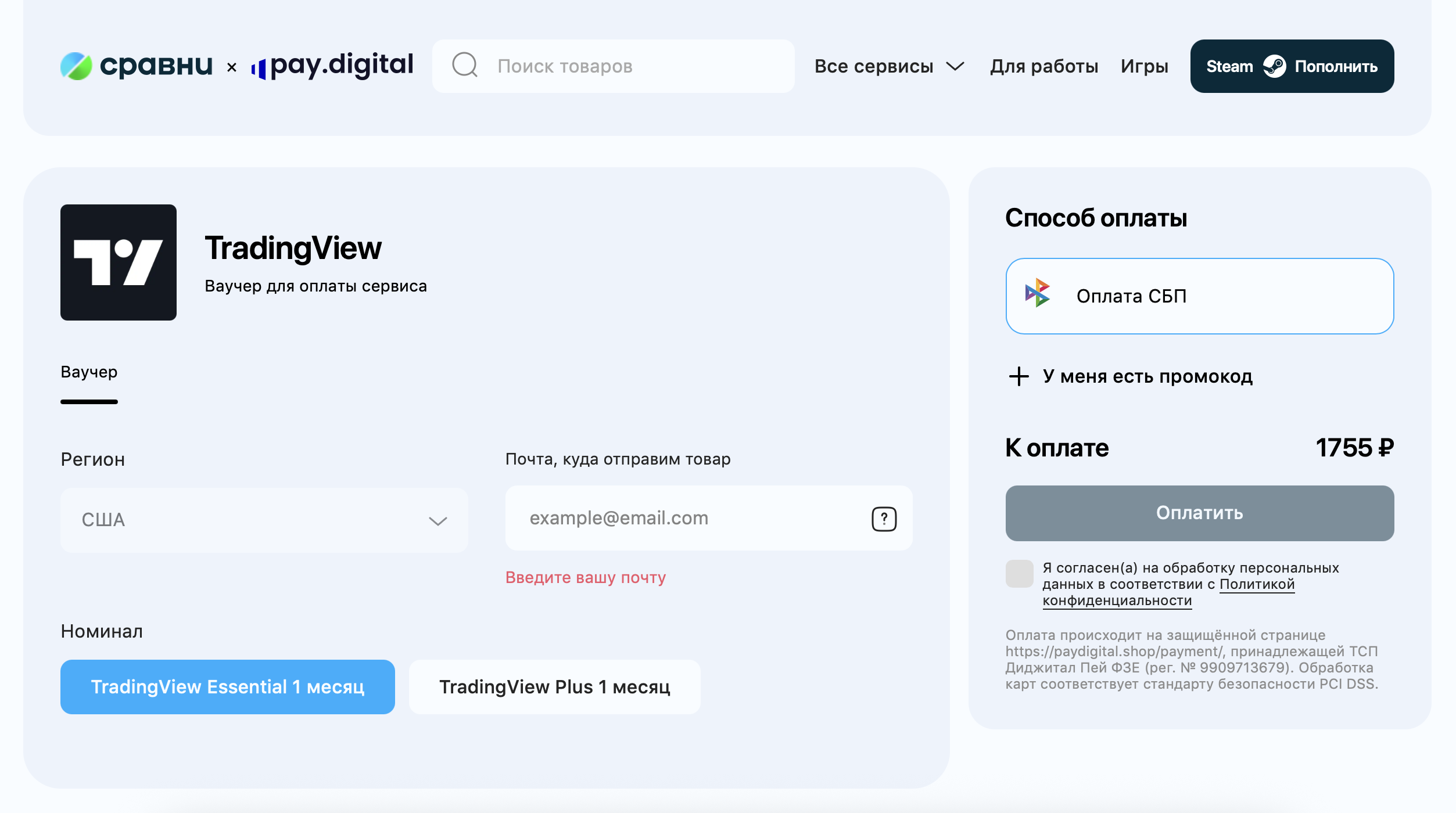Switch to the Ваучер tab

pos(89,372)
